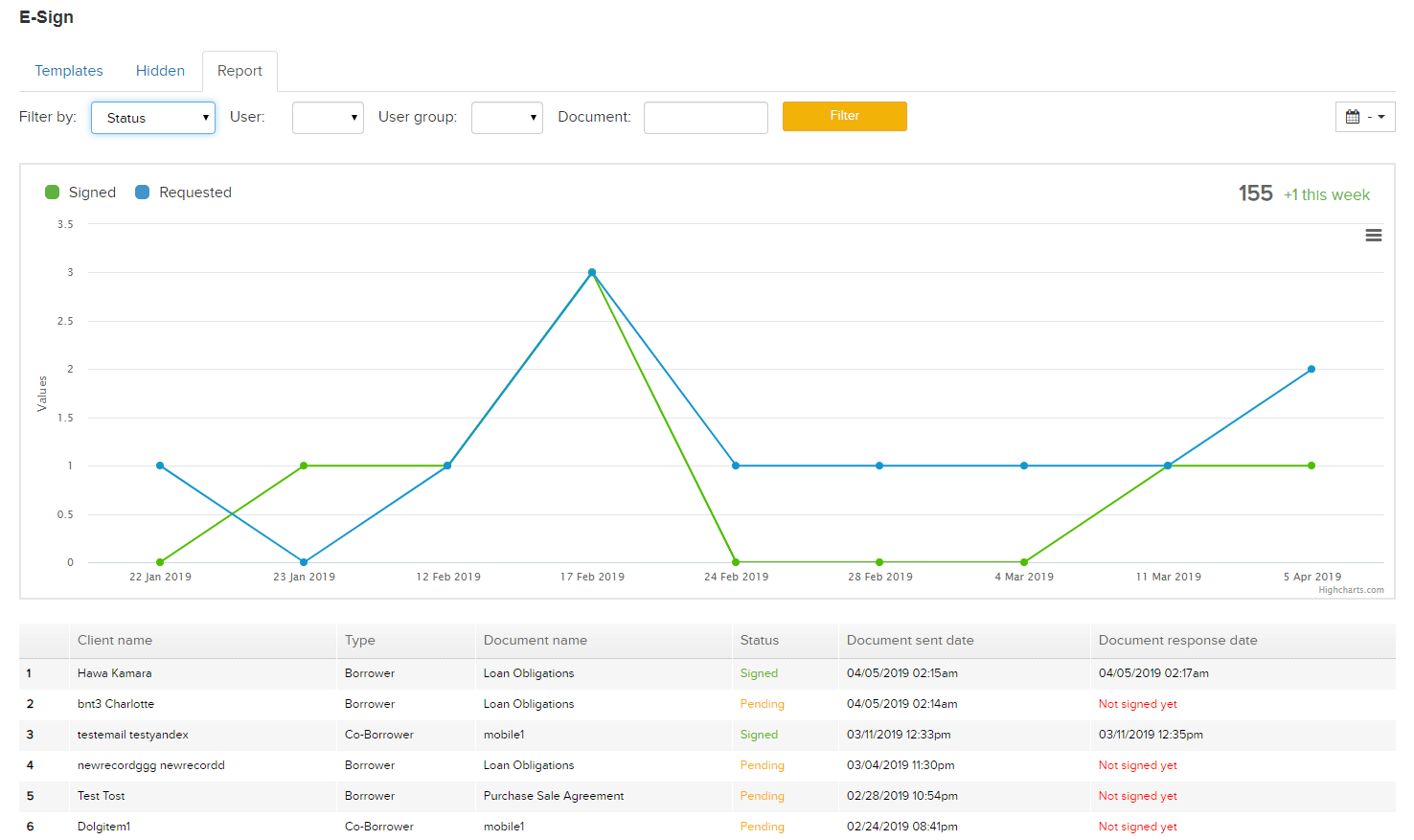
Task: Sort by the Client name column header
Action: 115,641
